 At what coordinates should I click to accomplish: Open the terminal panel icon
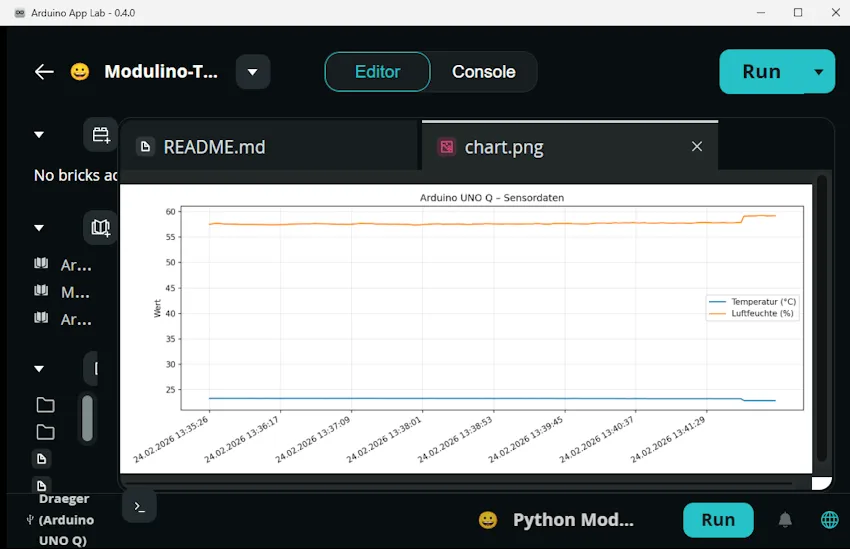[x=140, y=506]
